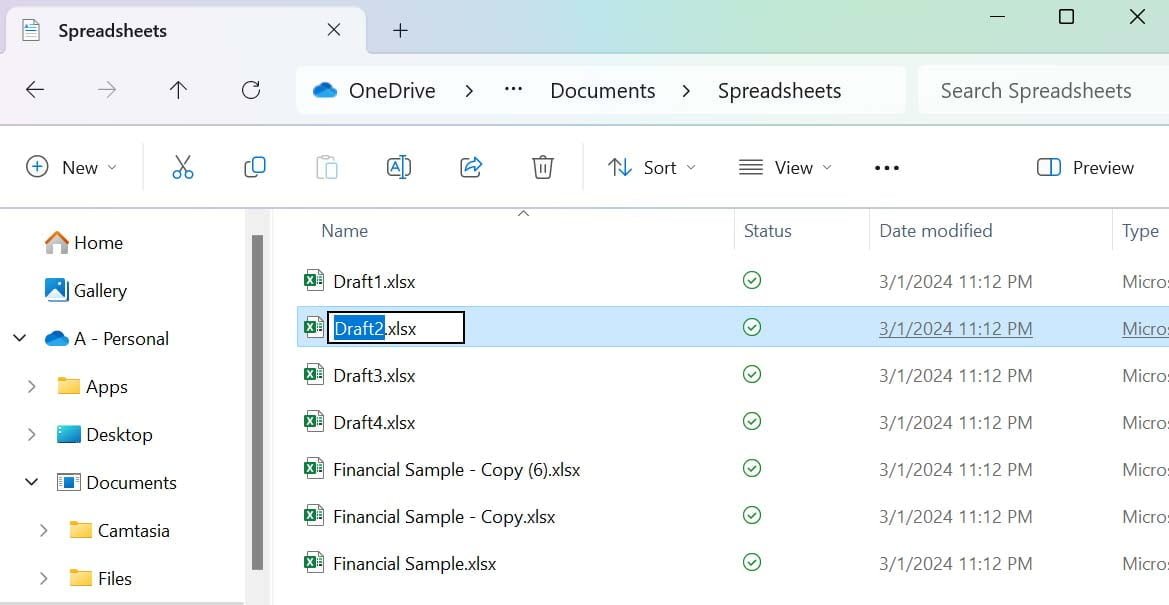The width and height of the screenshot is (1169, 605).
Task: Open a new File Explorer tab
Action: pos(400,30)
